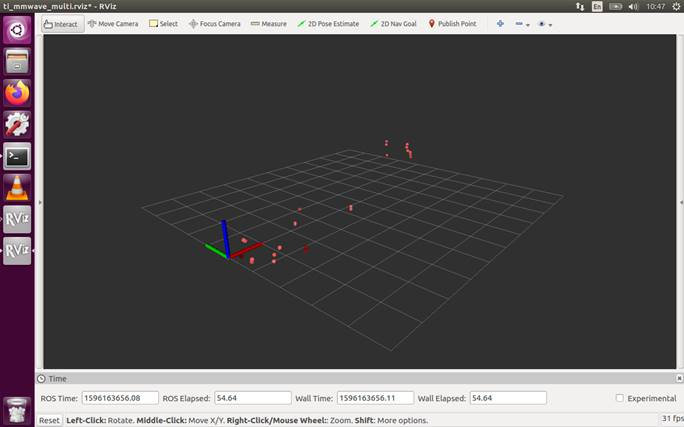Screen dimensions: 684x427
Task: Switch to the Terminal in dock
Action: coord(17,156)
